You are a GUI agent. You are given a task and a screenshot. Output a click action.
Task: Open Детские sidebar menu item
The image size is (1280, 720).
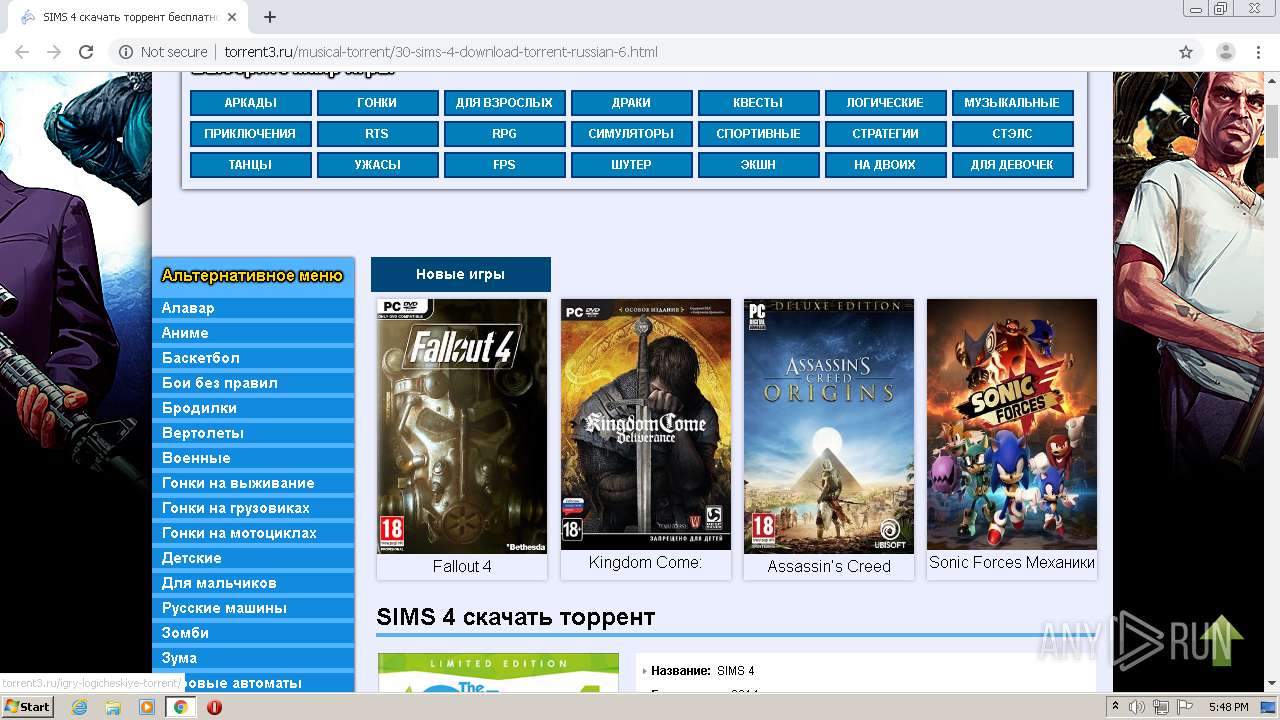[x=253, y=558]
